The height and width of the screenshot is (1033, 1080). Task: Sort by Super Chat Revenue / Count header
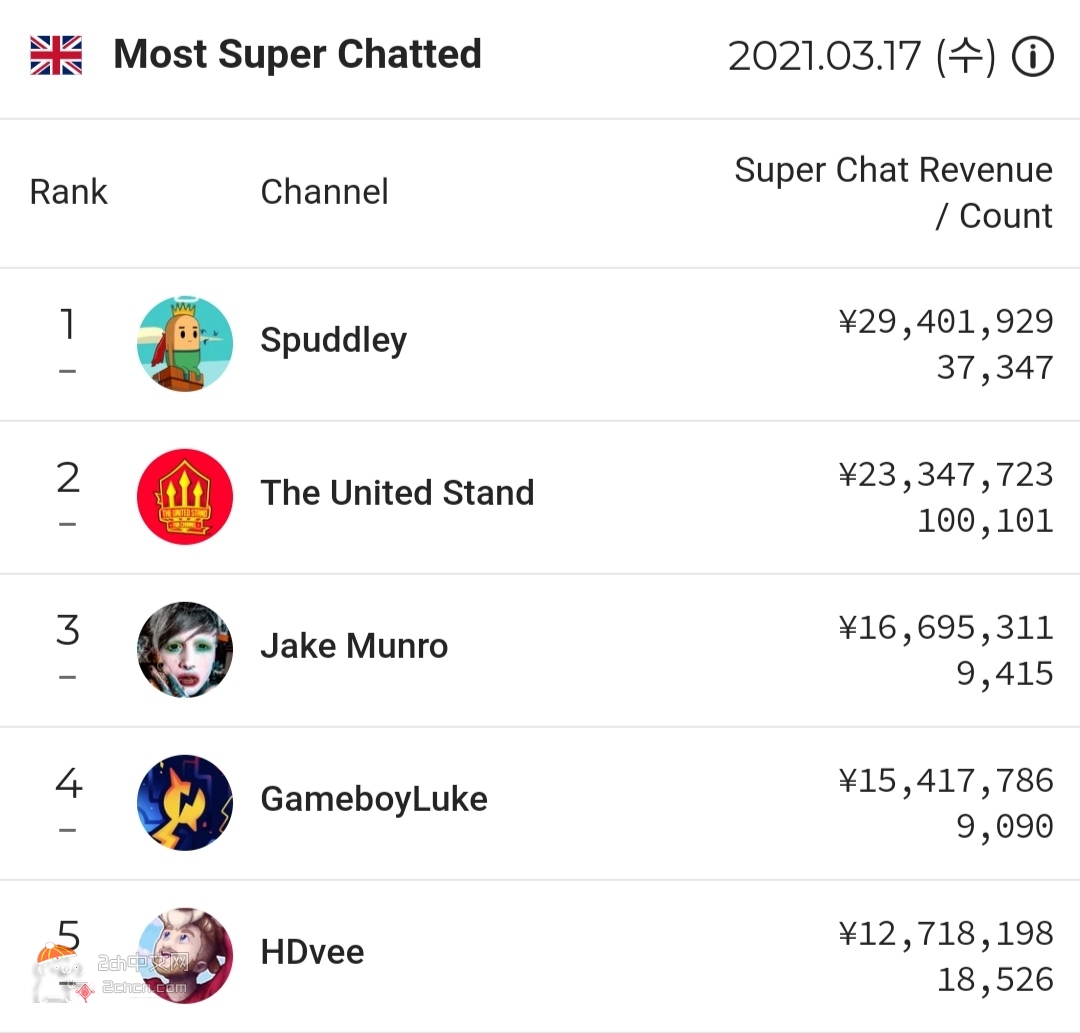pos(893,193)
